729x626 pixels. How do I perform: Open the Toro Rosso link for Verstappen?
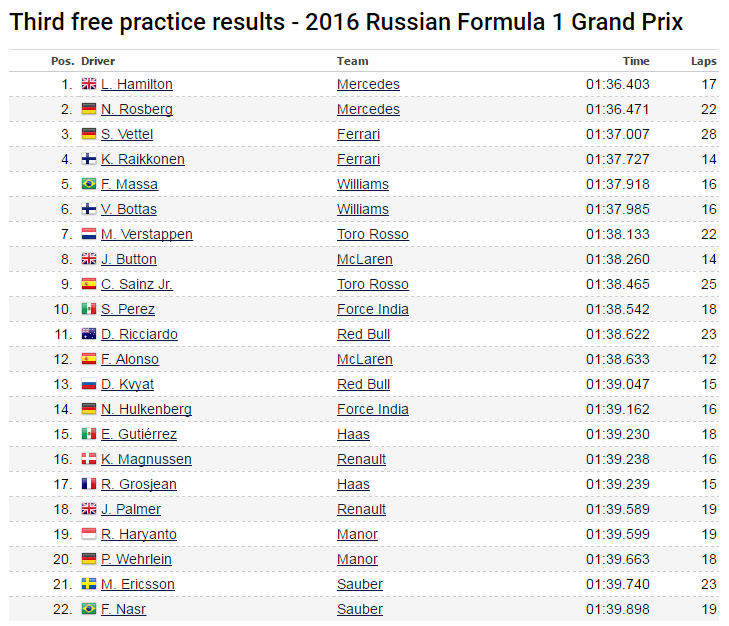tap(372, 235)
